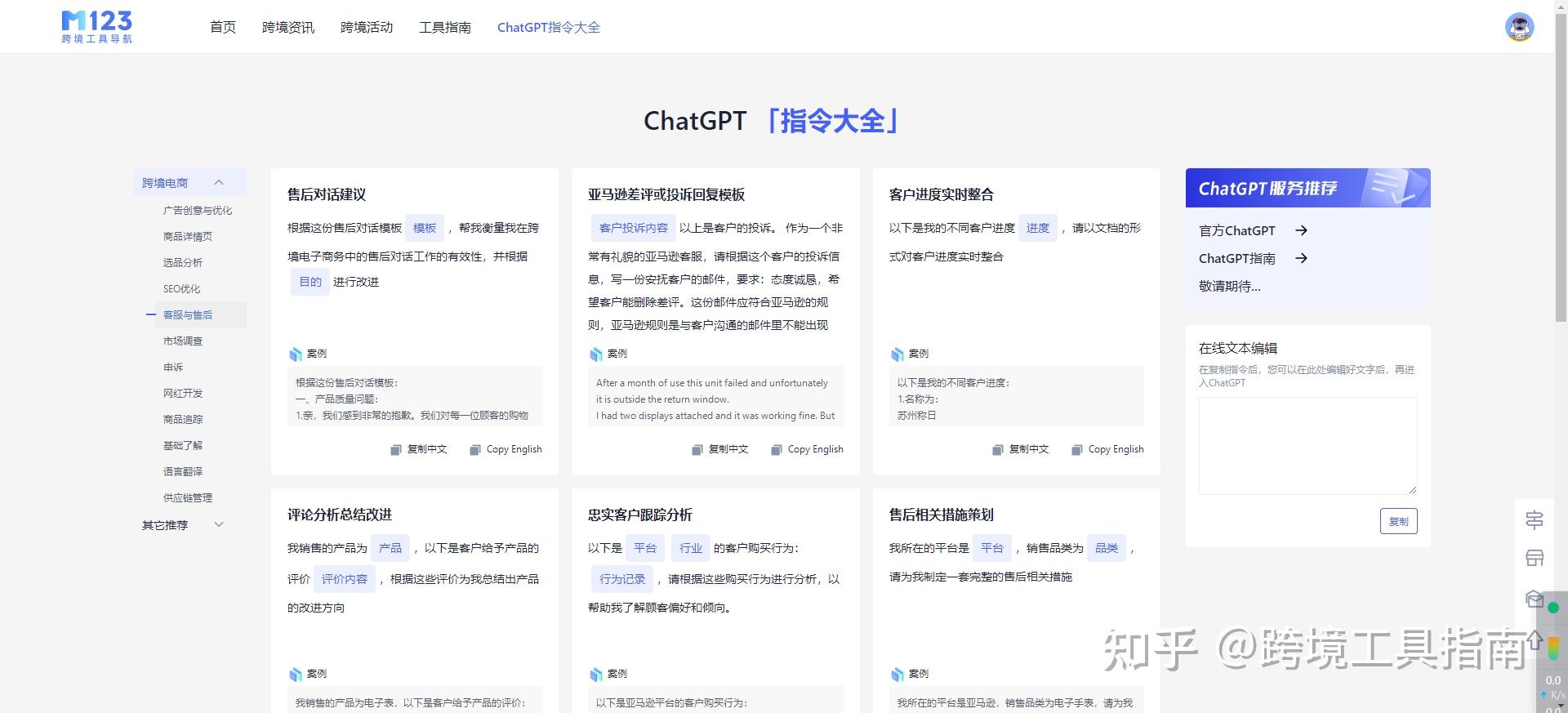Click 复制中文 icon in 亚马逊差评或投诉回复模板 card

click(x=697, y=449)
